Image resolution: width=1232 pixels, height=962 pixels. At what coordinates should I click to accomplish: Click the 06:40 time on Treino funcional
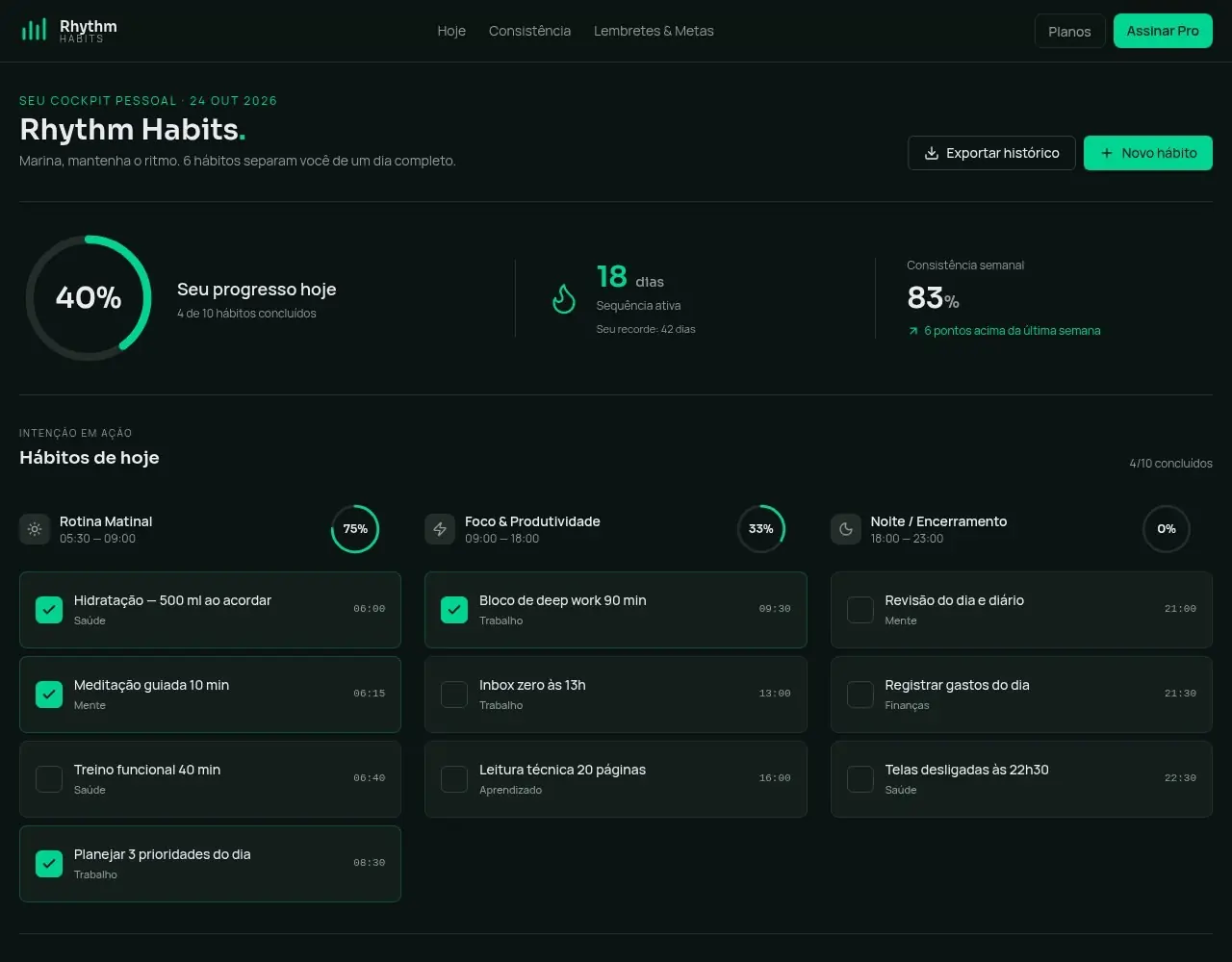pos(370,778)
